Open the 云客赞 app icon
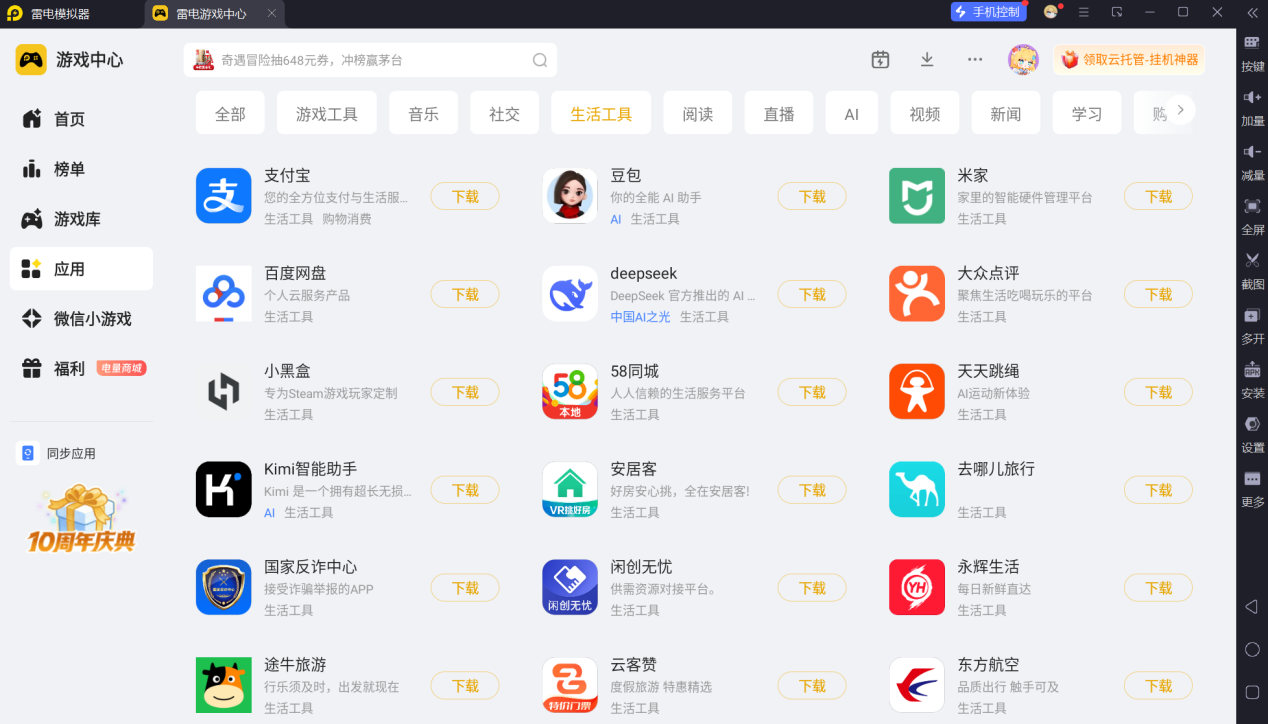This screenshot has height=724, width=1268. [x=570, y=686]
